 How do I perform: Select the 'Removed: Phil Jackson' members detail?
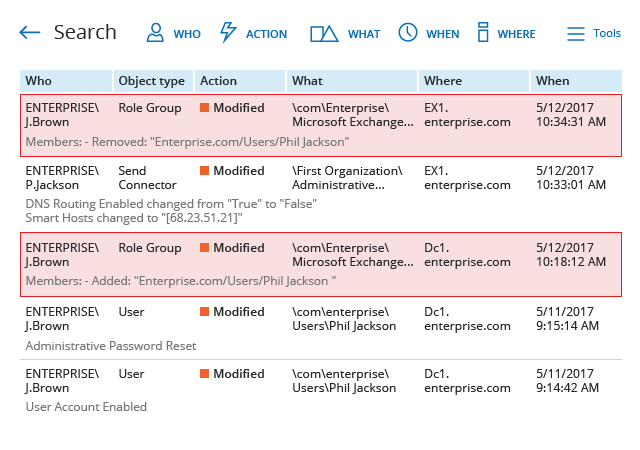[187, 142]
